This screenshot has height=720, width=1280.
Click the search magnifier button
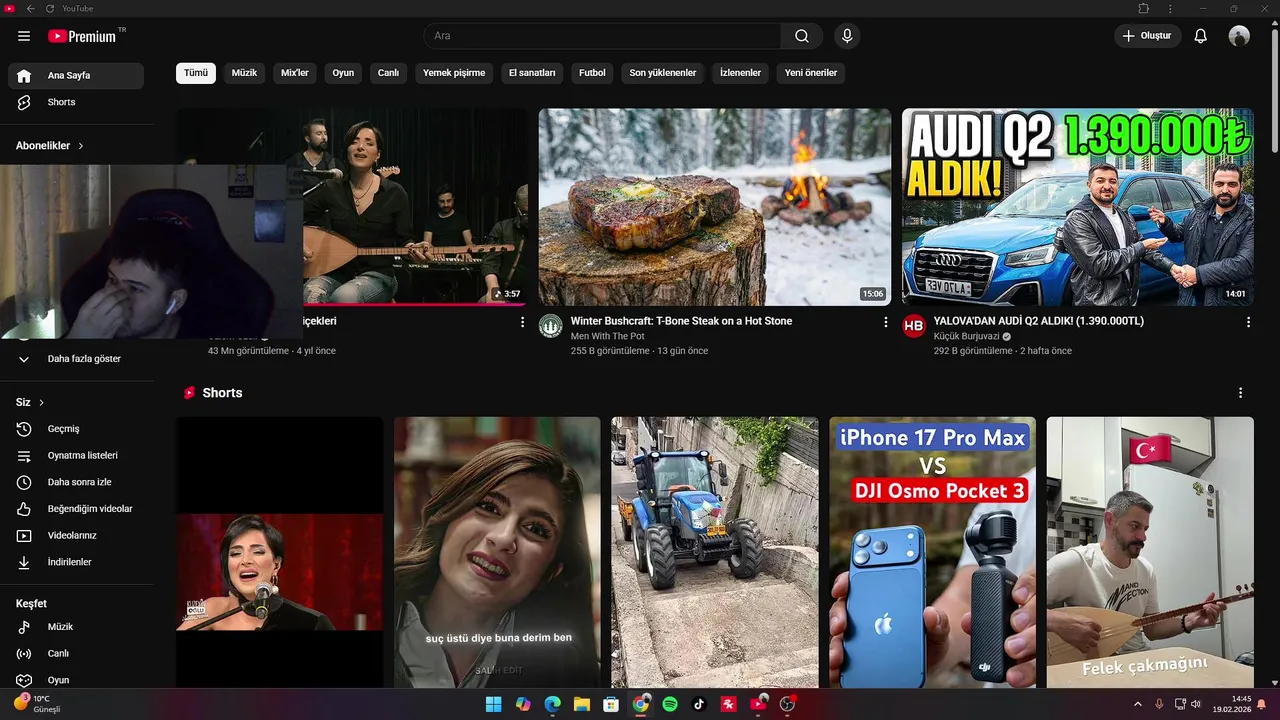(x=802, y=36)
